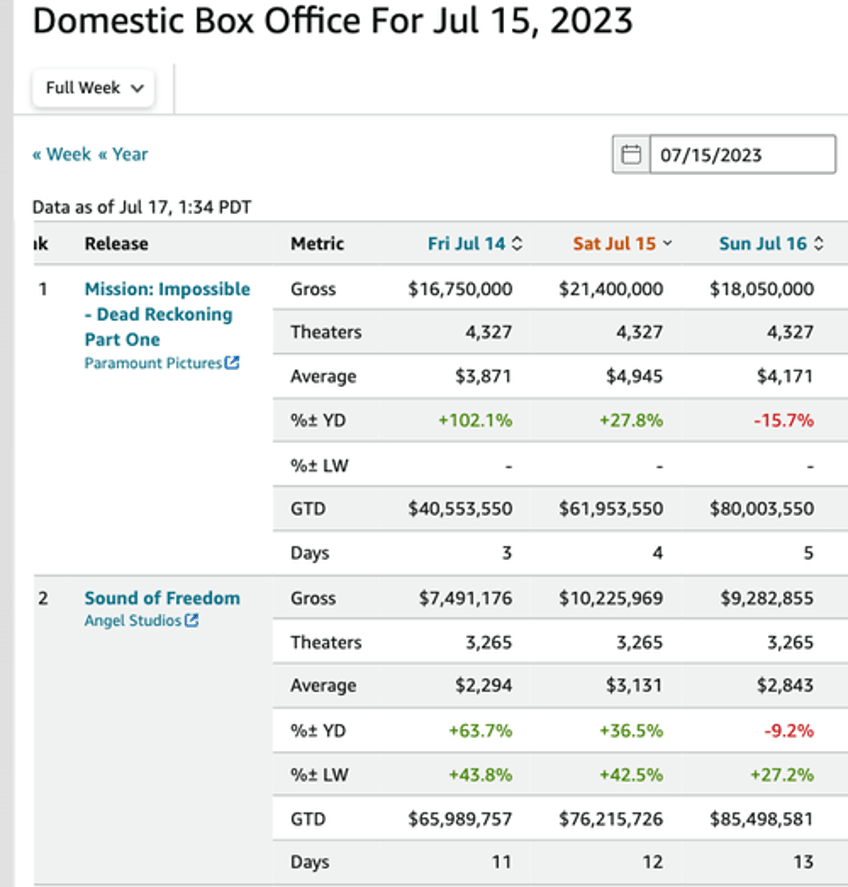
Task: Select the +42.5% LW change value
Action: [x=631, y=774]
